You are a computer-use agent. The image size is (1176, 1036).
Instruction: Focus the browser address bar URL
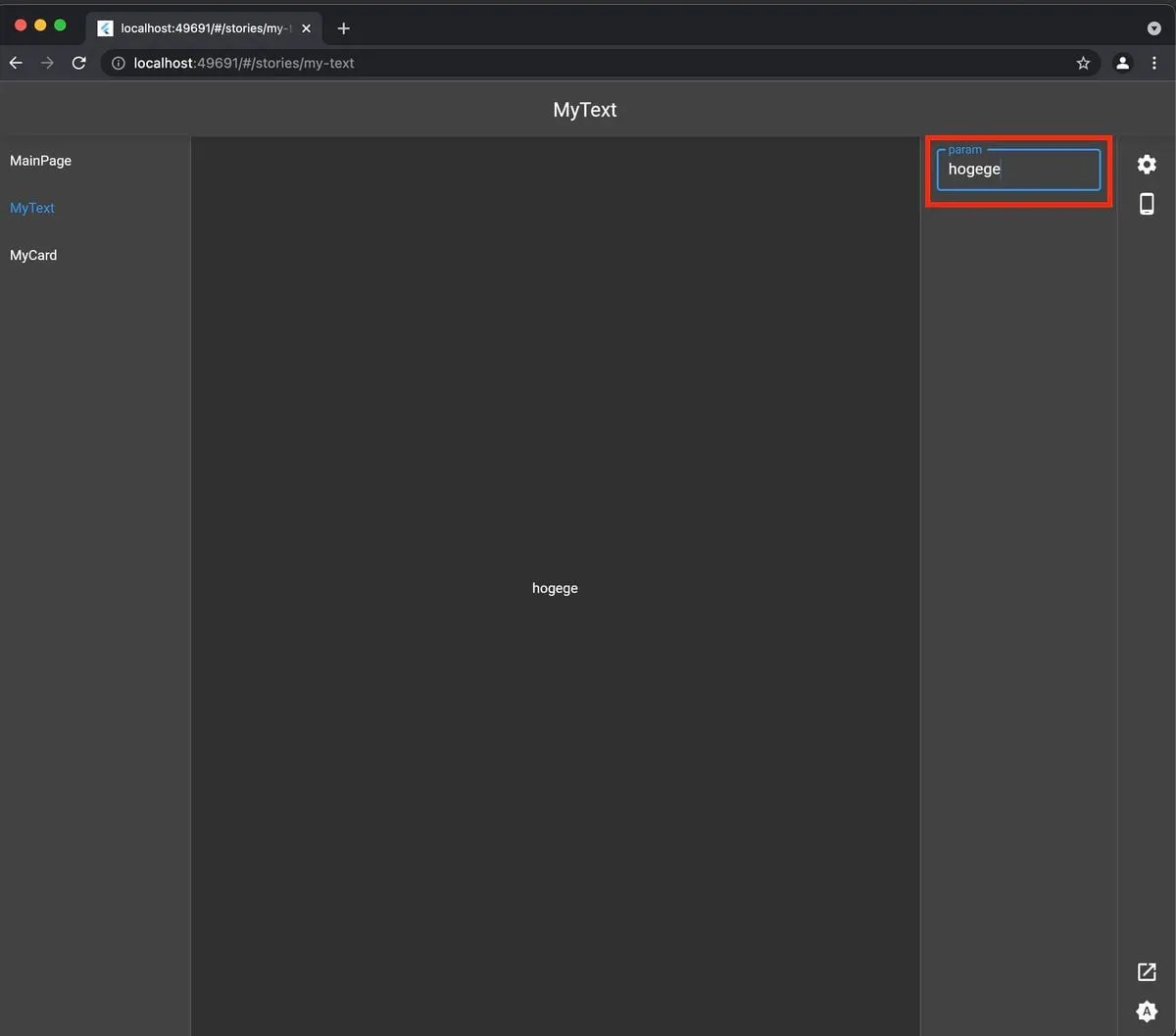[588, 63]
